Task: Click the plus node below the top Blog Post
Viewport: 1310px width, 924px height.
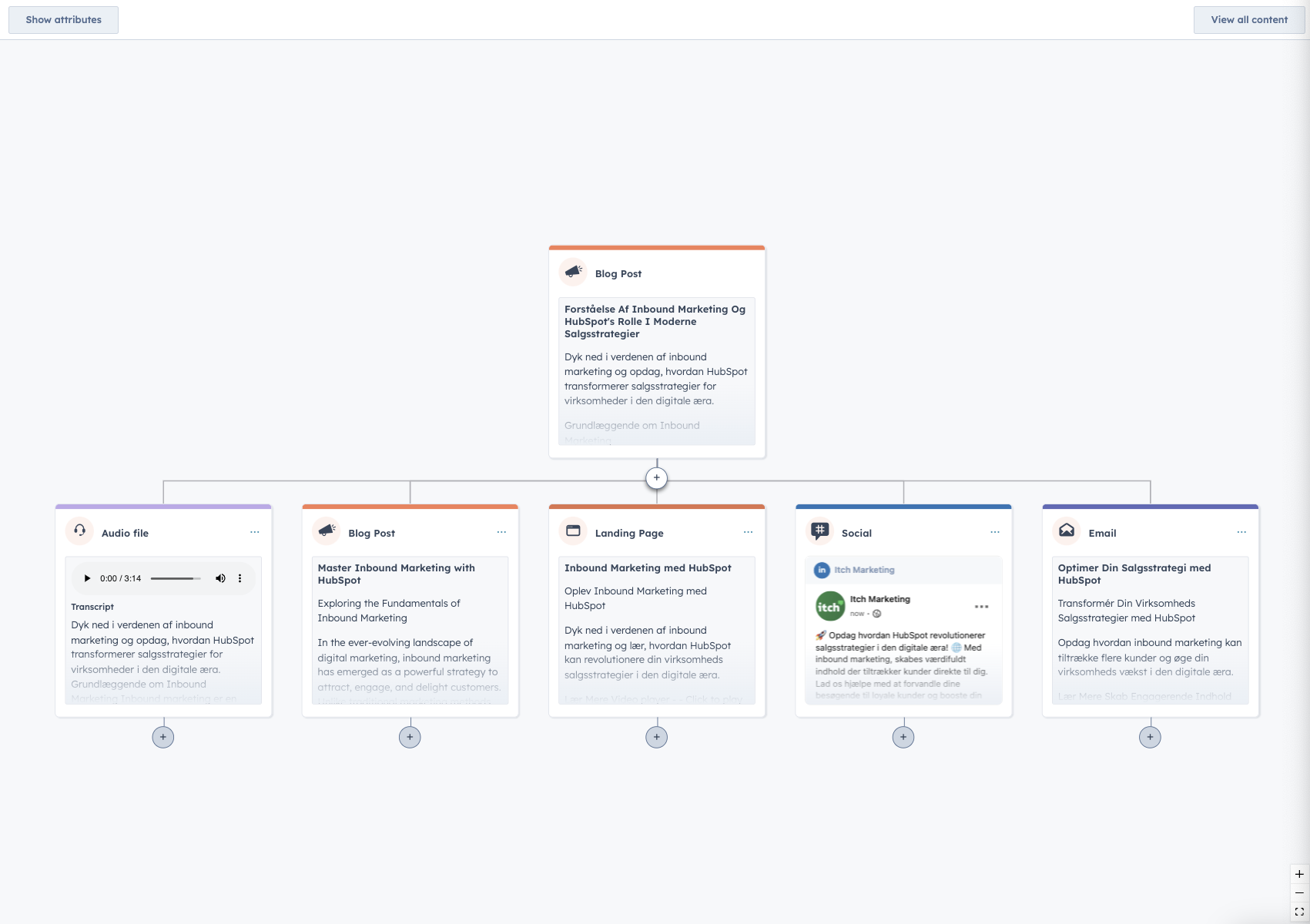Action: point(656,478)
